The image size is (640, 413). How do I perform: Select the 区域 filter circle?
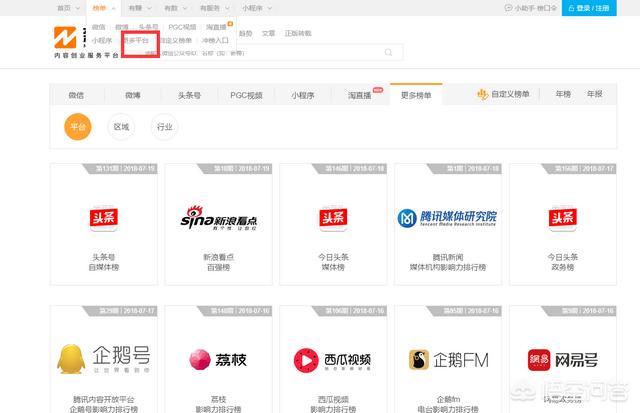(121, 127)
